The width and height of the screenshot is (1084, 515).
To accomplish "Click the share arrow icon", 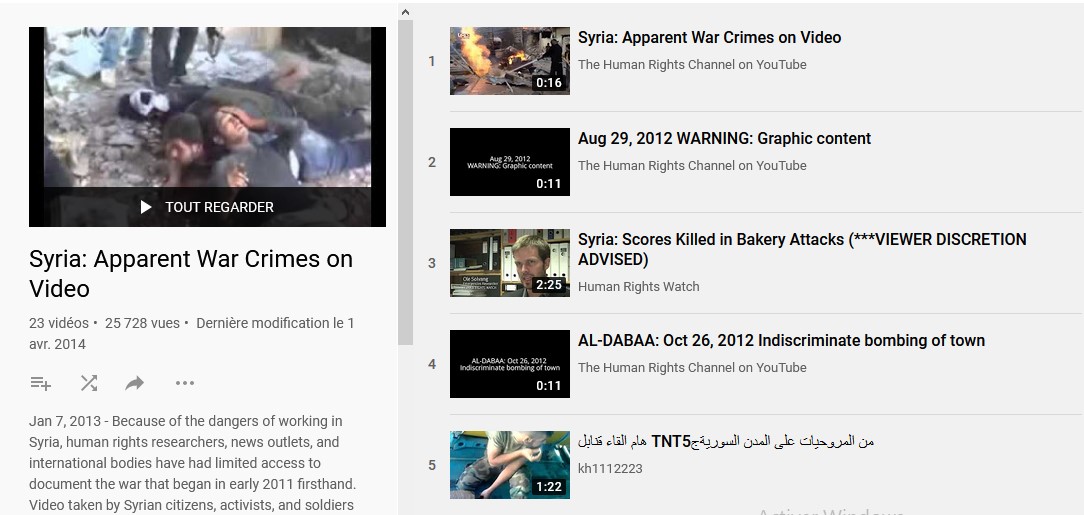I will tap(135, 383).
